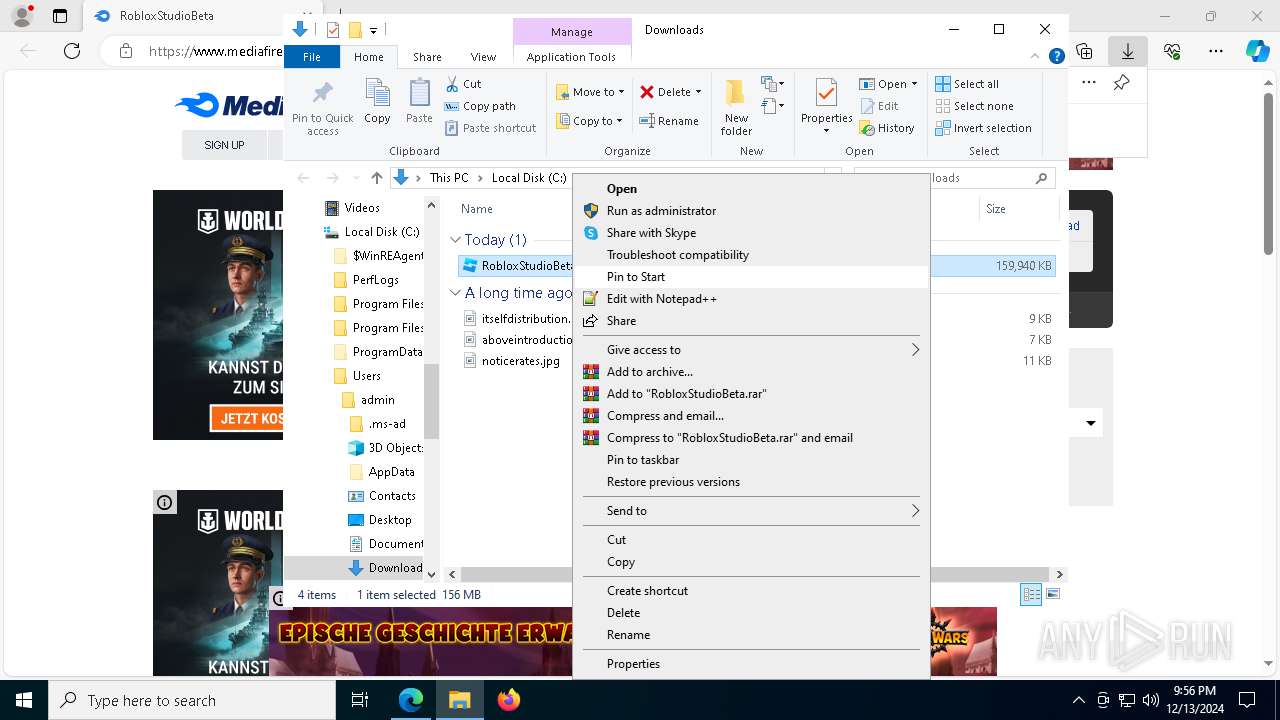Open Quick Access Toolbar customize dropdown

tap(373, 30)
